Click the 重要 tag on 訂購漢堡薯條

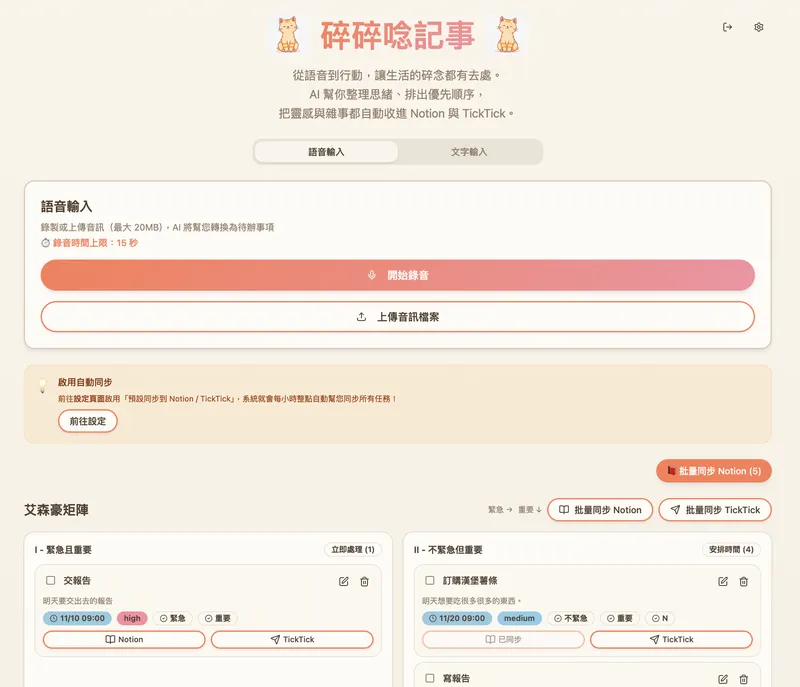(x=620, y=618)
